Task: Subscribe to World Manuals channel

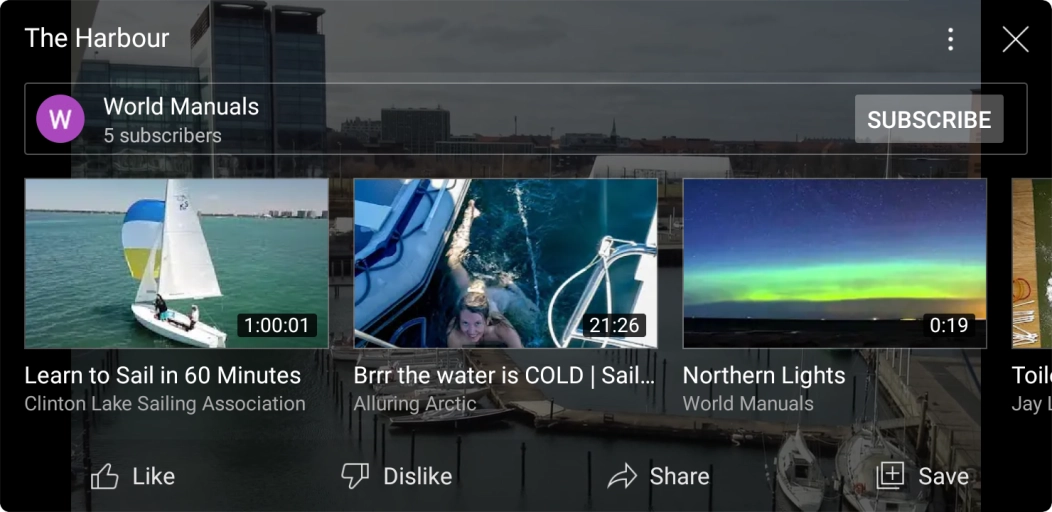Action: pos(929,119)
